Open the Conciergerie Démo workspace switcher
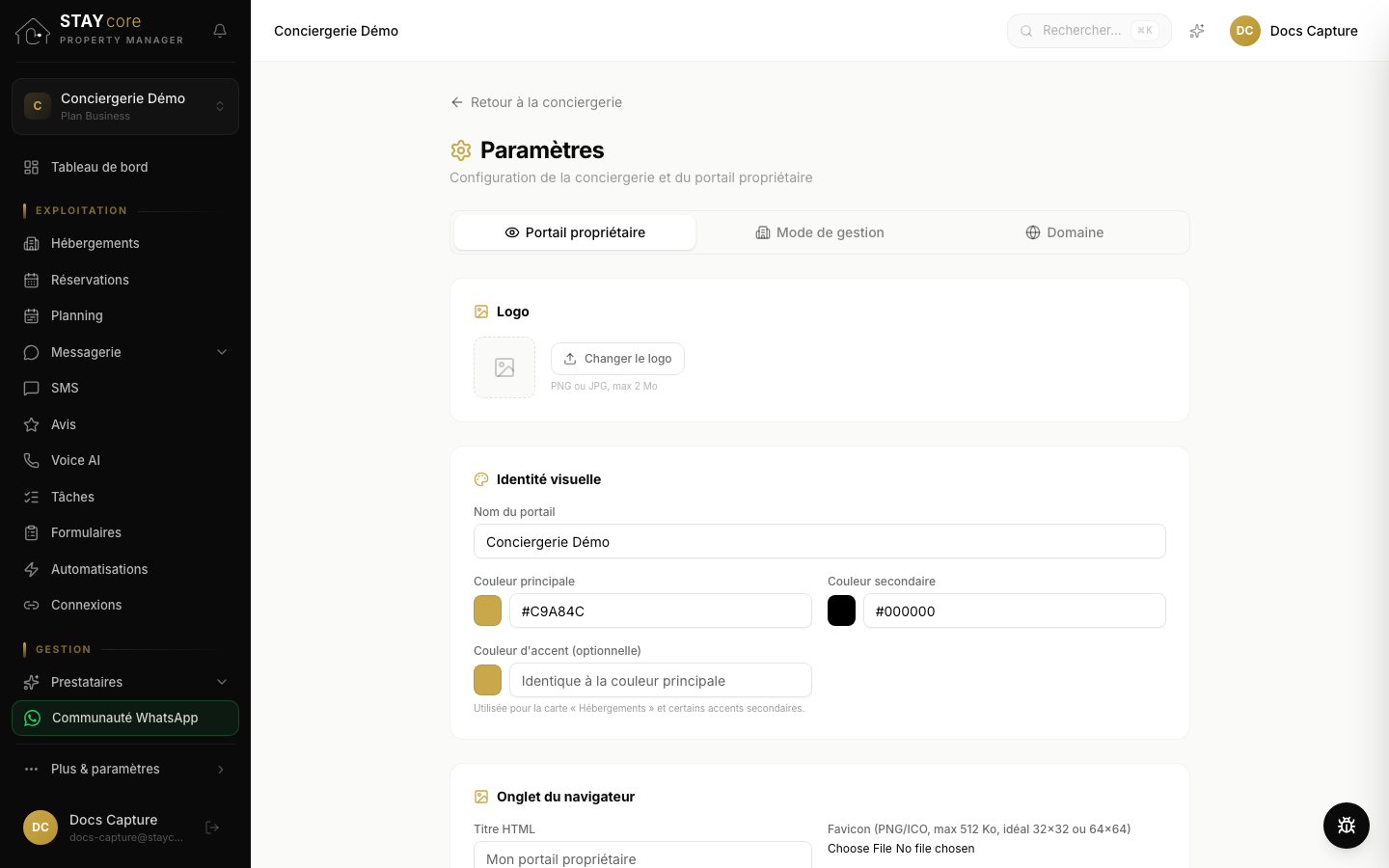This screenshot has width=1389, height=868. (125, 106)
